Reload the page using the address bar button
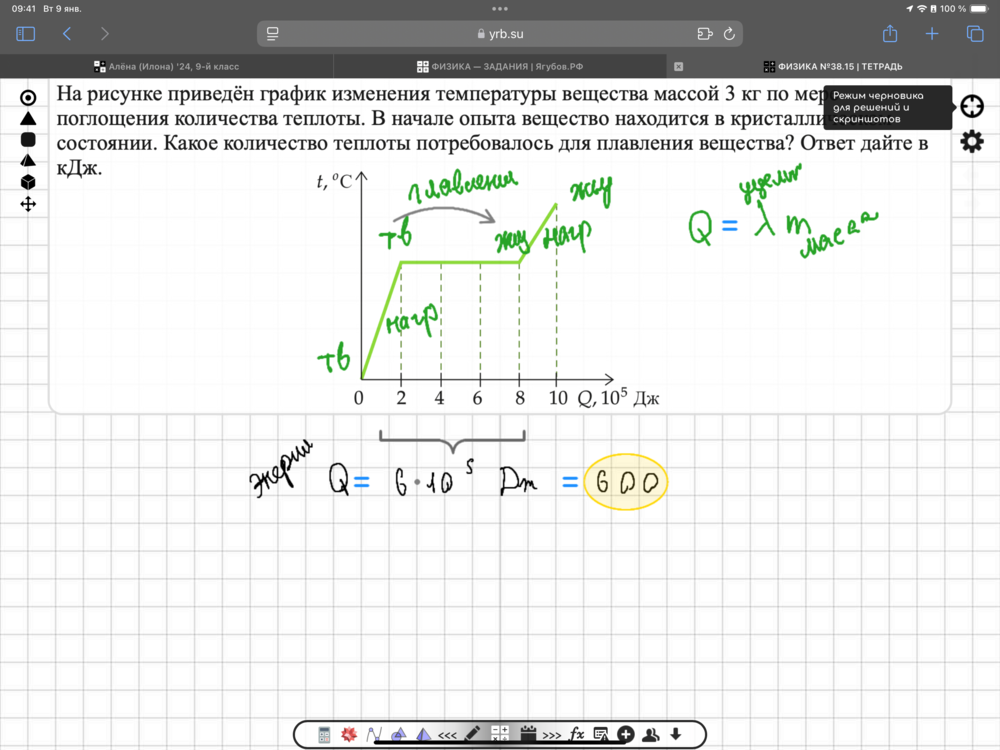The width and height of the screenshot is (1000, 750). (x=729, y=34)
